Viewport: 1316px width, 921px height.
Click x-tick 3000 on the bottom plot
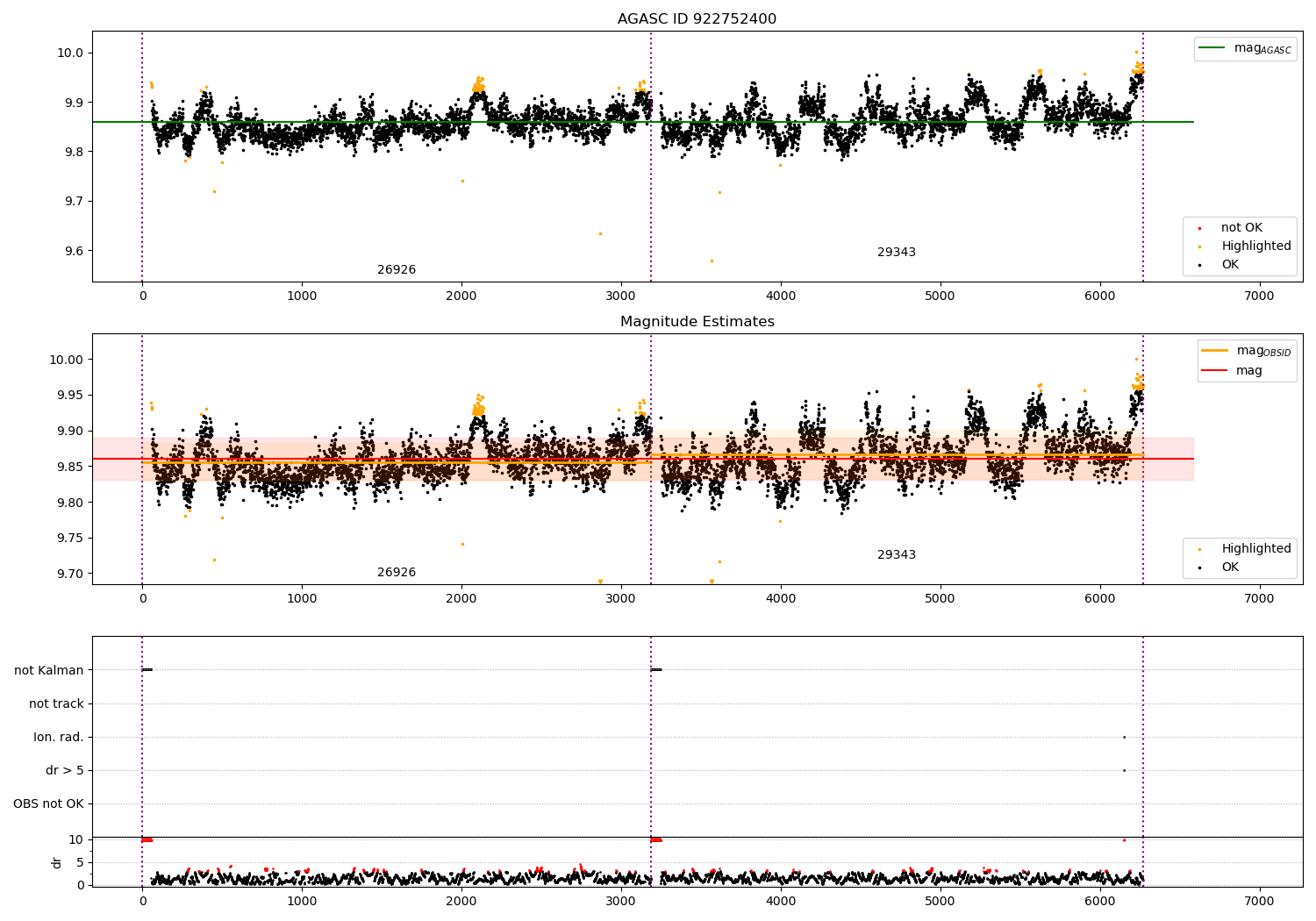coord(621,901)
